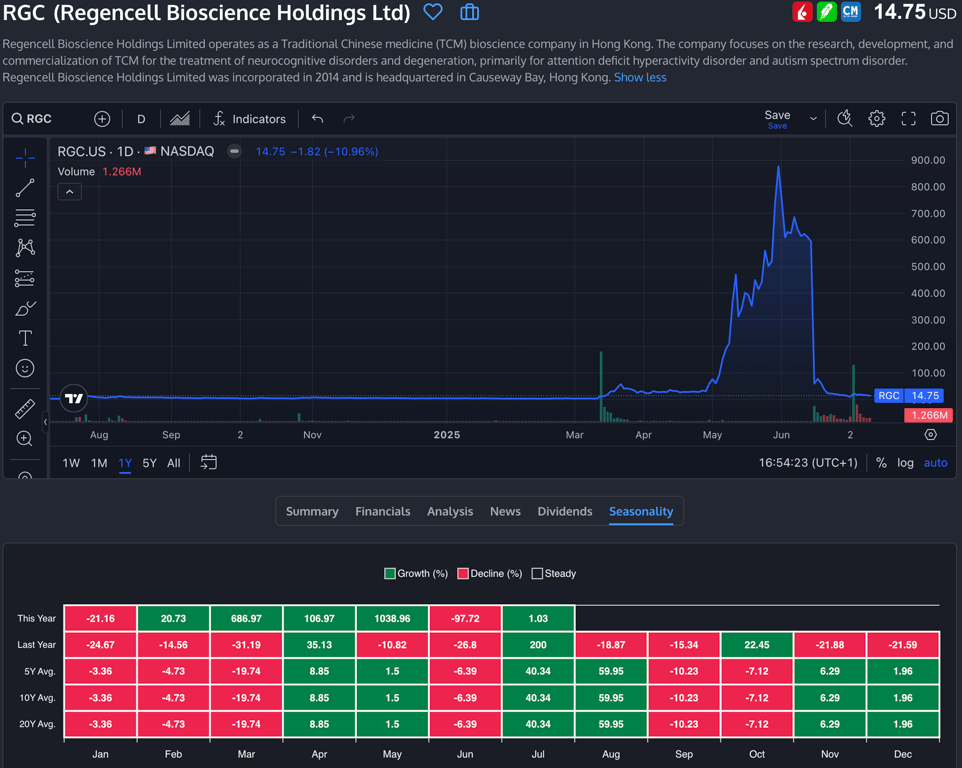Open the emoji icons tool
This screenshot has width=962, height=768.
pyautogui.click(x=25, y=369)
